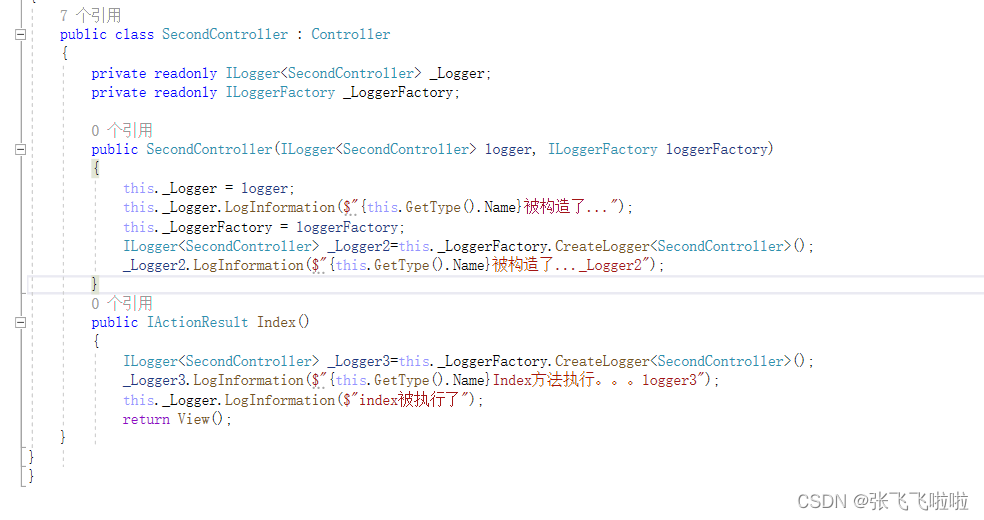Place cursor at constructor's closing brace
984x520 pixels.
tap(95, 284)
